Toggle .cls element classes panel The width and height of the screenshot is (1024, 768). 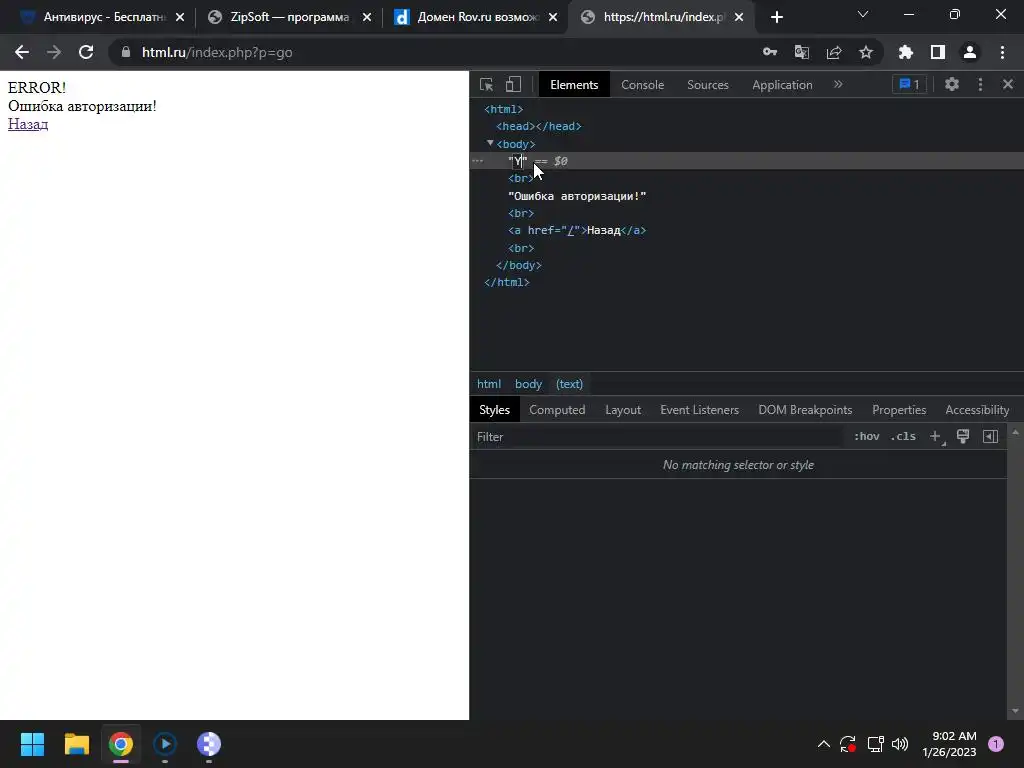(x=903, y=436)
